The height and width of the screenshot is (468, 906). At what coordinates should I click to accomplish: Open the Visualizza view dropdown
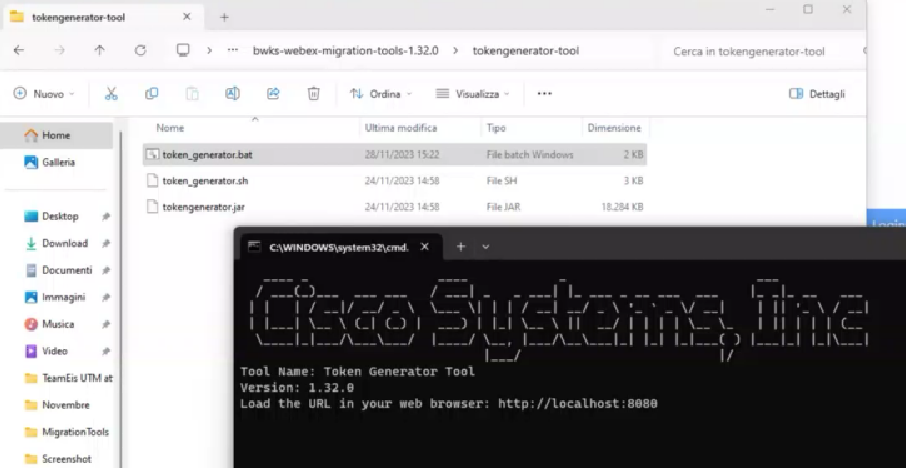[x=472, y=94]
